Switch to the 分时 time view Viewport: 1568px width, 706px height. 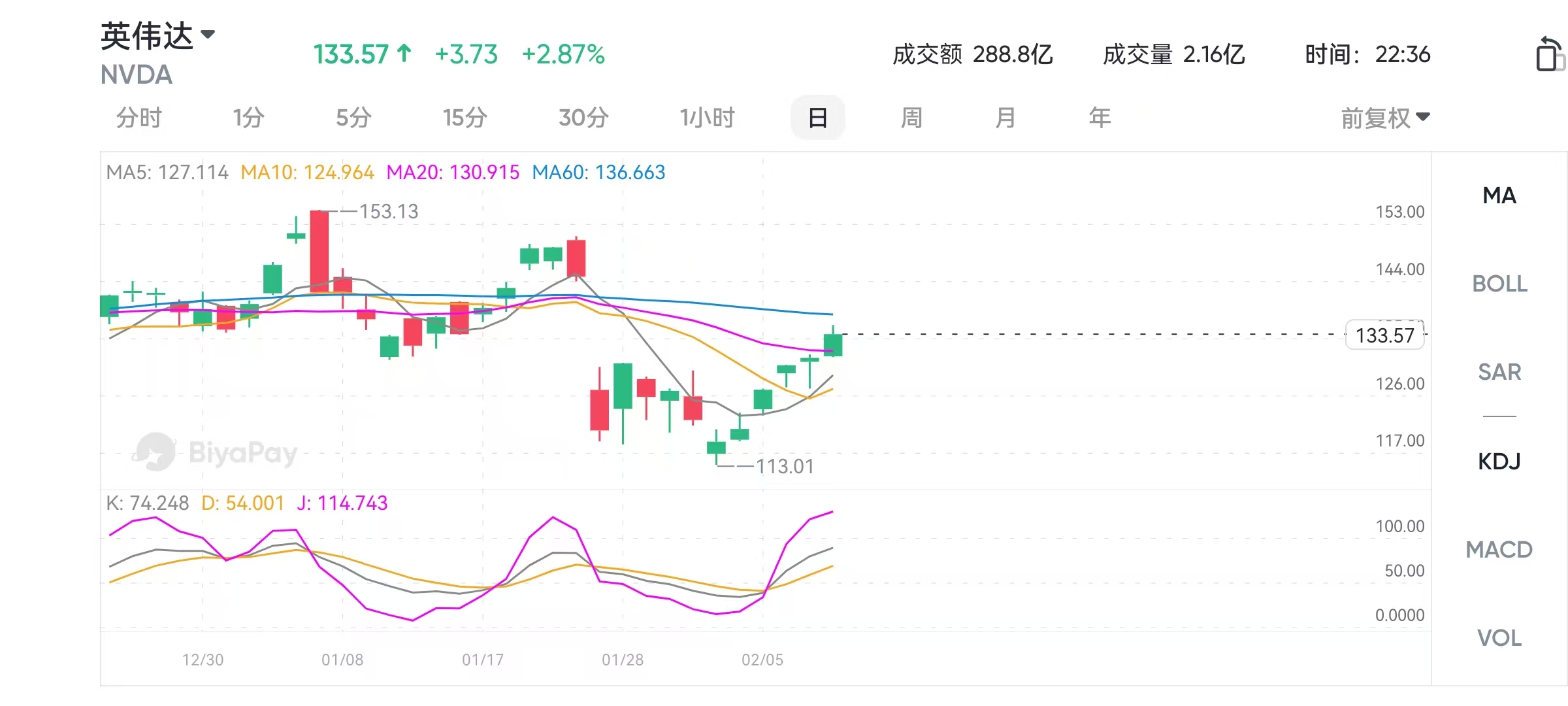tap(139, 118)
